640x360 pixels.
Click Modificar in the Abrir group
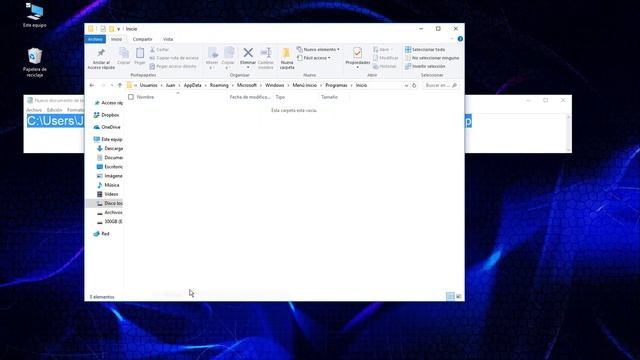click(386, 58)
